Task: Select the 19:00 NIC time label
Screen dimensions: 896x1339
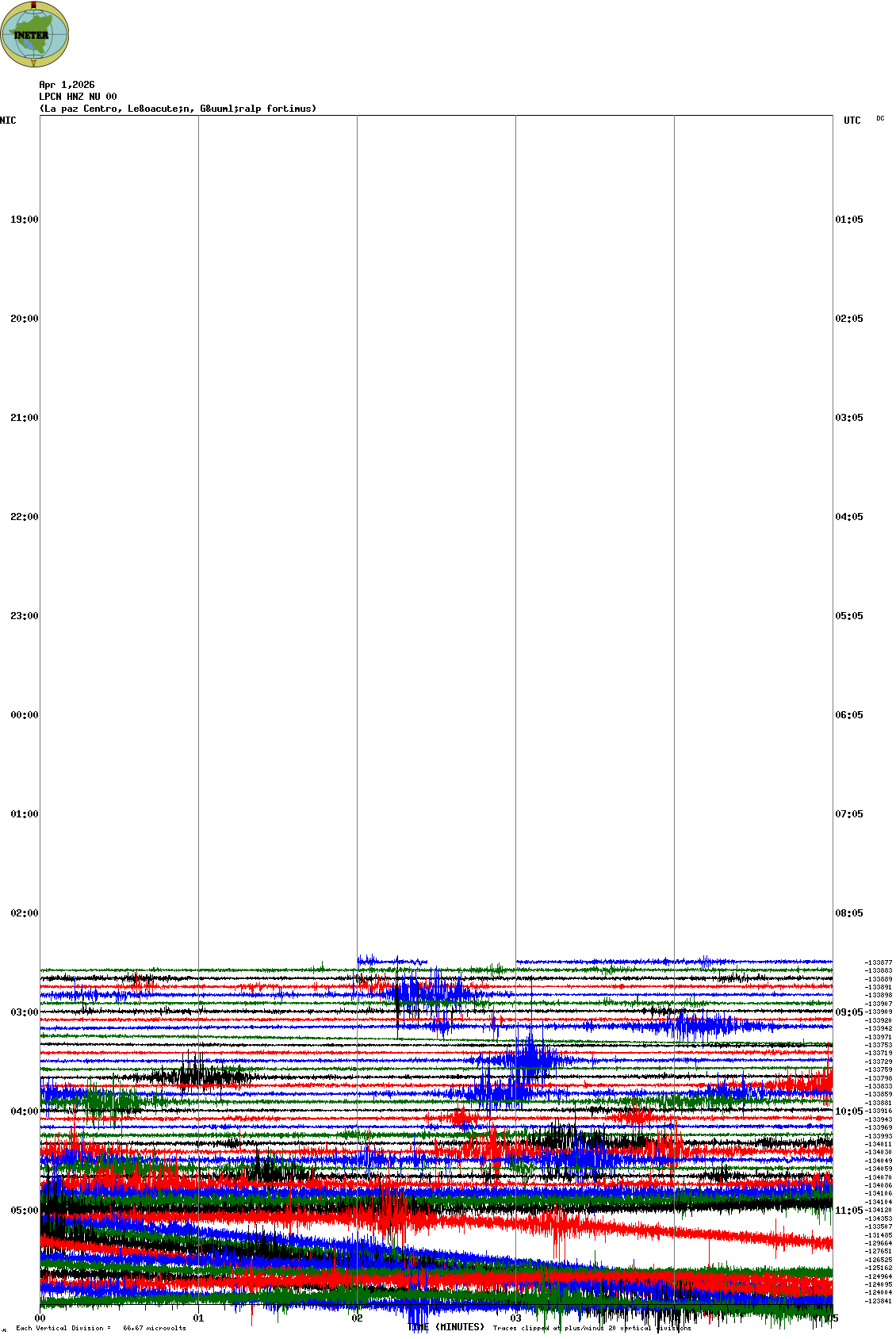Action: click(24, 220)
